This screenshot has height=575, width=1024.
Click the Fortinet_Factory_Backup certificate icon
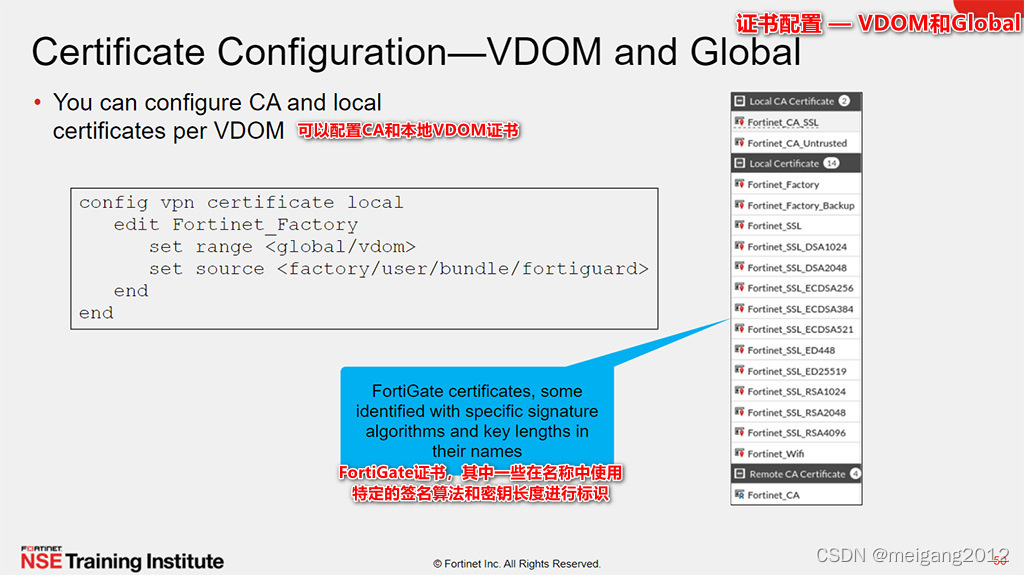(739, 205)
